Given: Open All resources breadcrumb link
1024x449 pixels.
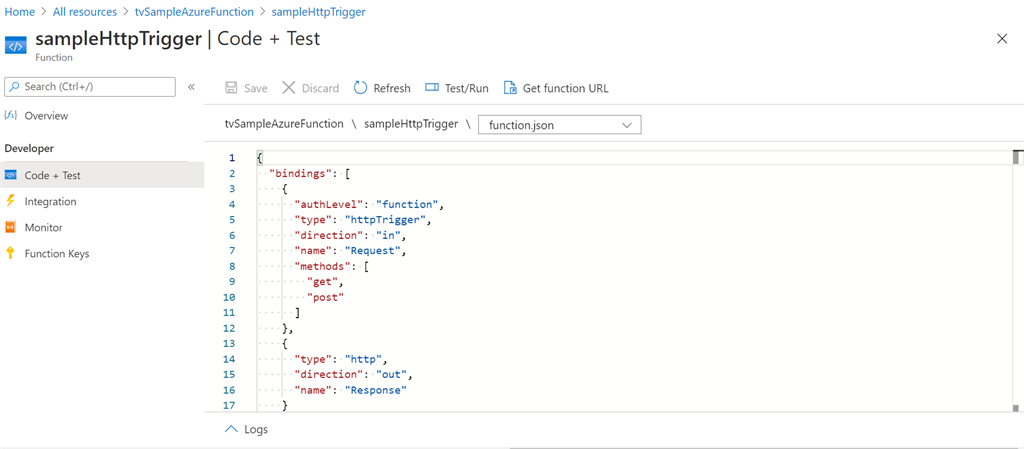Looking at the screenshot, I should pyautogui.click(x=85, y=12).
